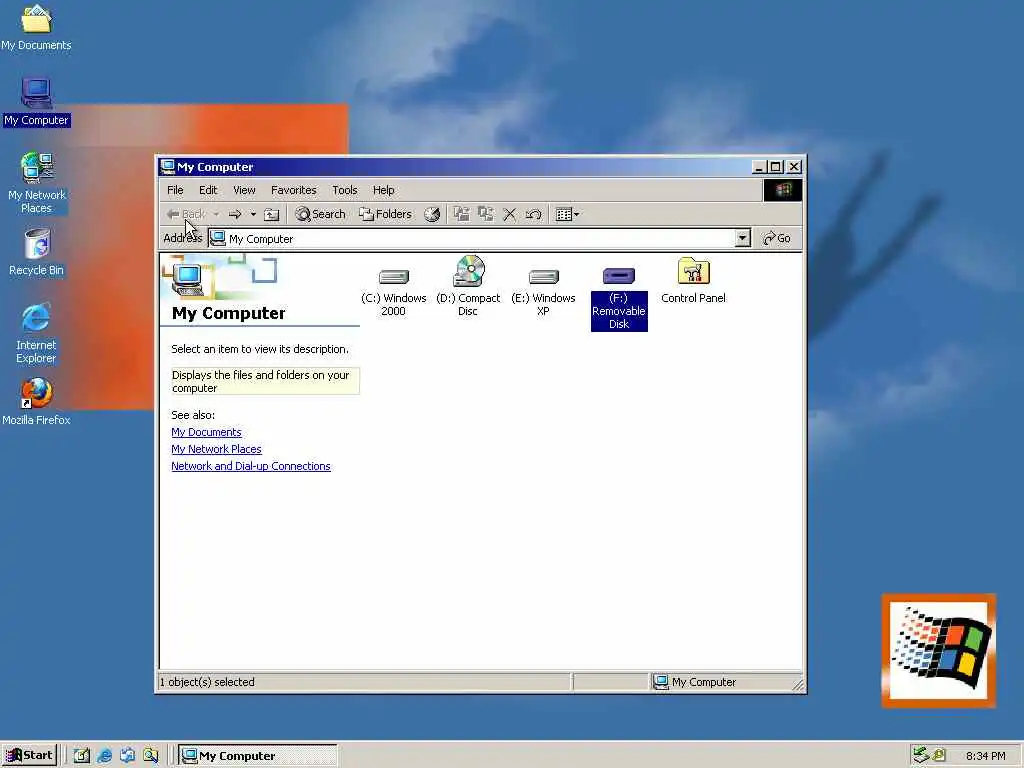1024x768 pixels.
Task: Open the Forward history dropdown arrow
Action: point(253,214)
